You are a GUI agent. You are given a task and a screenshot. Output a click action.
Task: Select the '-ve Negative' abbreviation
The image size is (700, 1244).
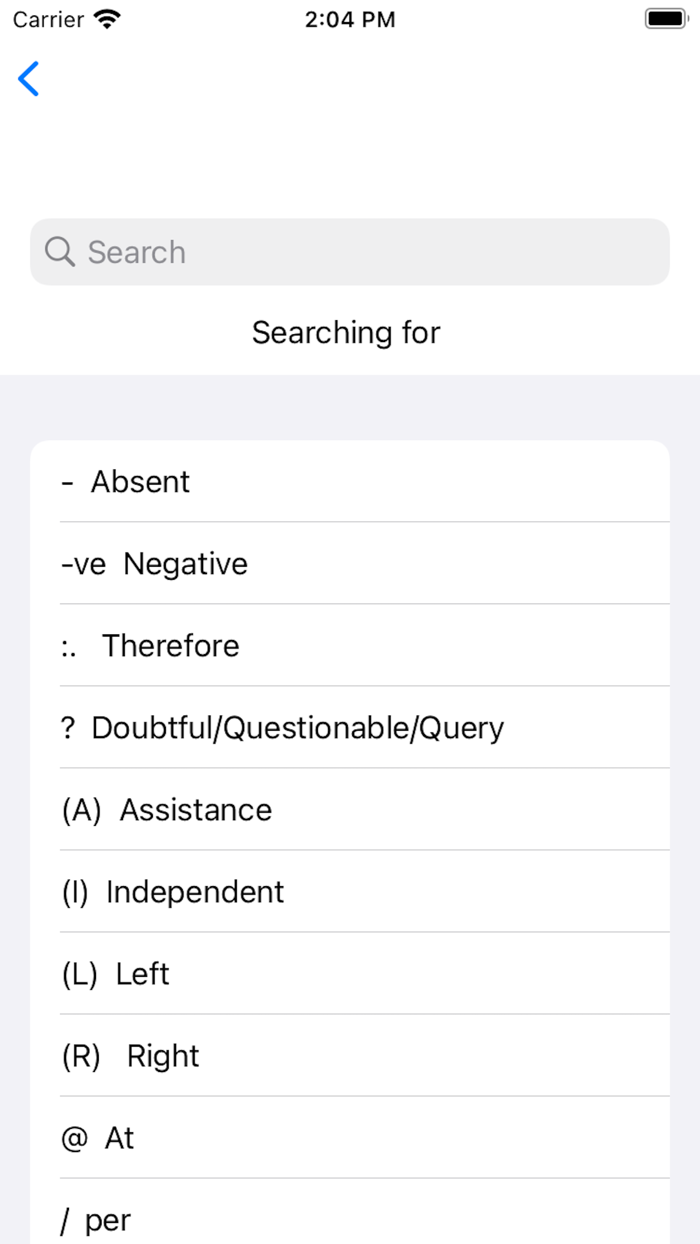(x=350, y=563)
